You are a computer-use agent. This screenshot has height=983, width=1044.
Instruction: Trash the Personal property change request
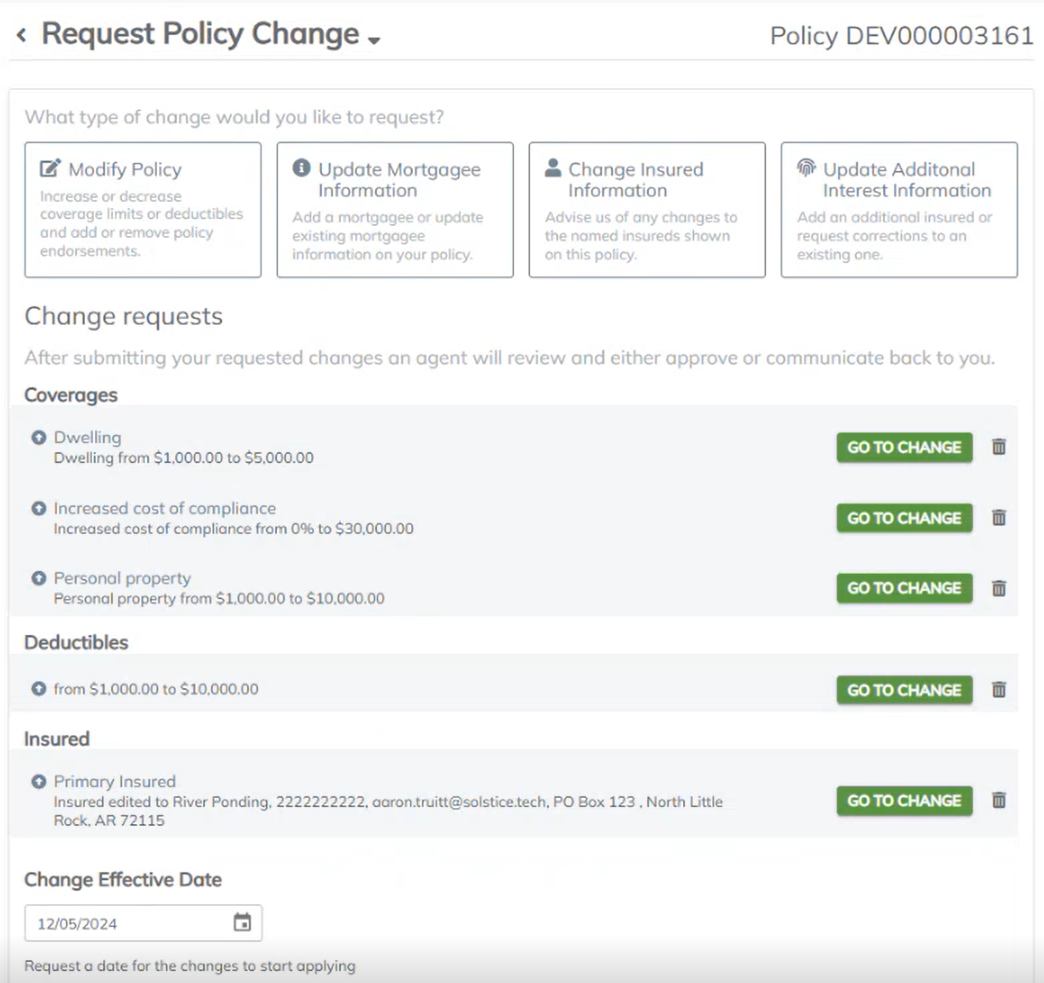[998, 588]
